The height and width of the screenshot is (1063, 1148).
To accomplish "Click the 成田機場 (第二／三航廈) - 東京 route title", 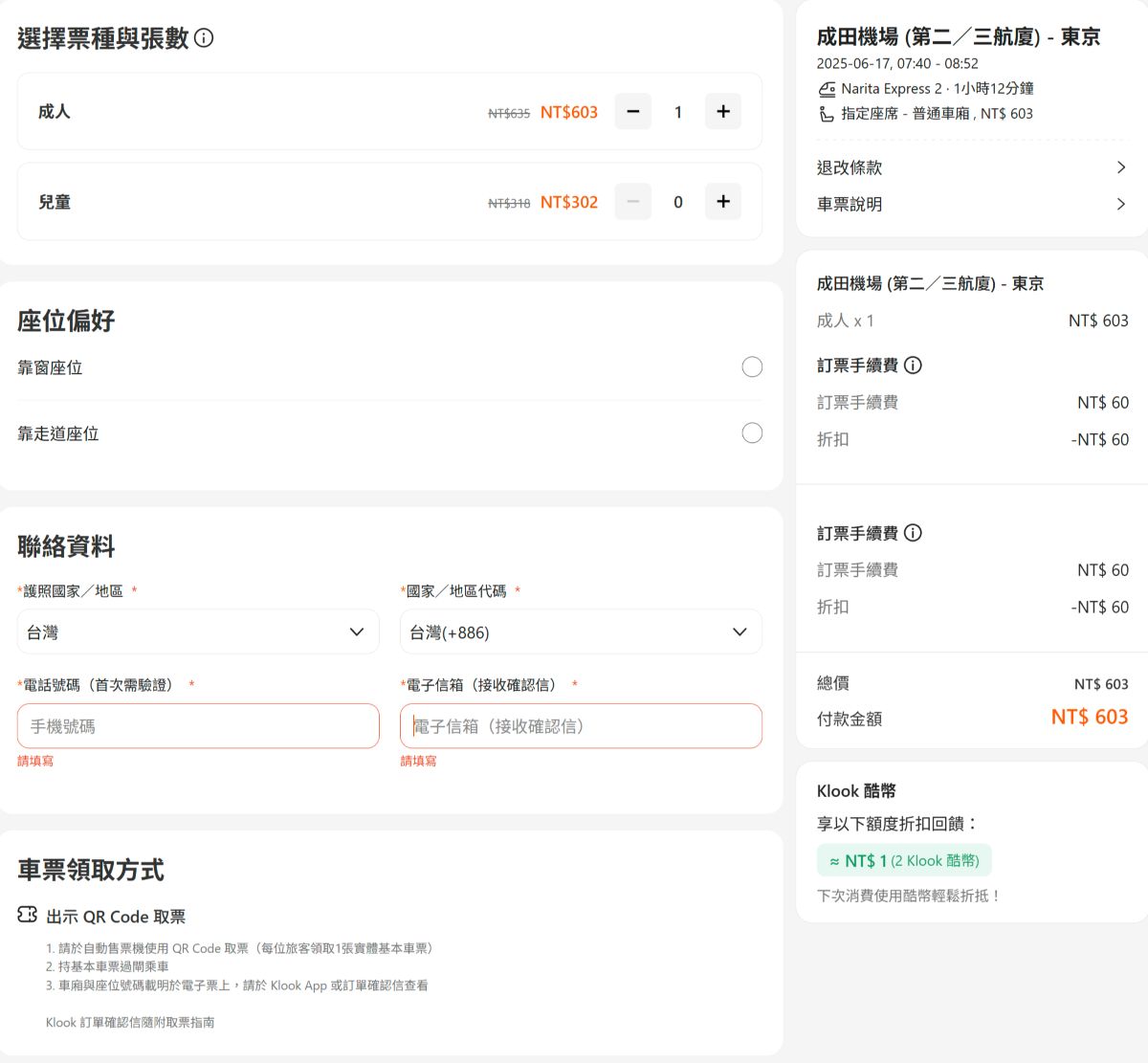I will [x=959, y=37].
